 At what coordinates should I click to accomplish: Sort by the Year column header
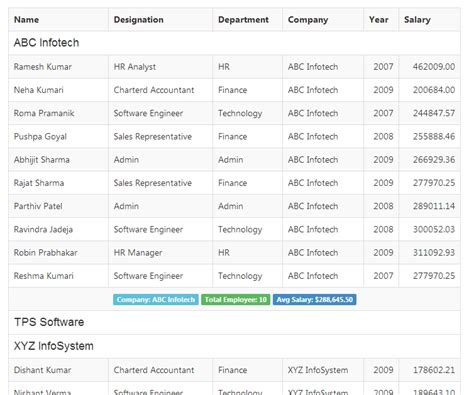point(379,20)
